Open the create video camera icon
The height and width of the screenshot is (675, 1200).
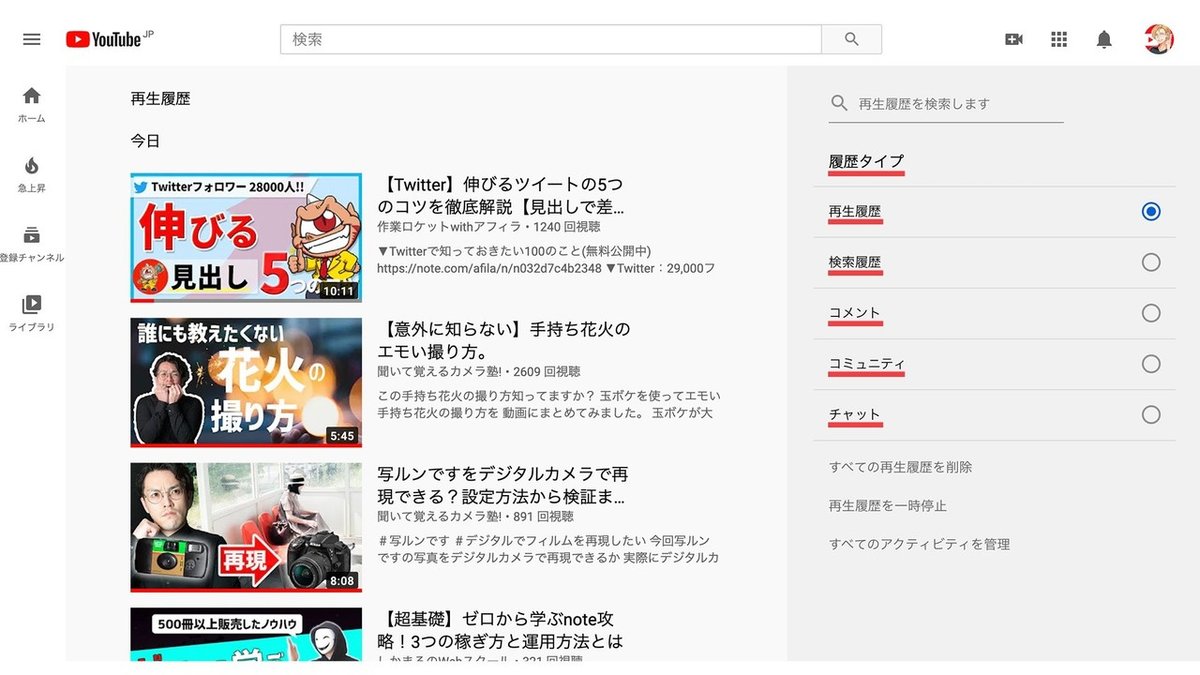(1014, 39)
